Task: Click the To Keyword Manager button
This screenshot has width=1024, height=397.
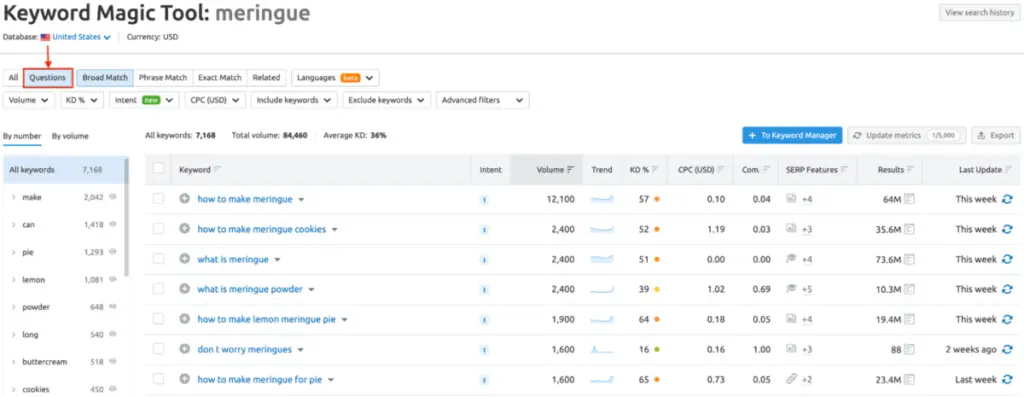Action: click(792, 135)
